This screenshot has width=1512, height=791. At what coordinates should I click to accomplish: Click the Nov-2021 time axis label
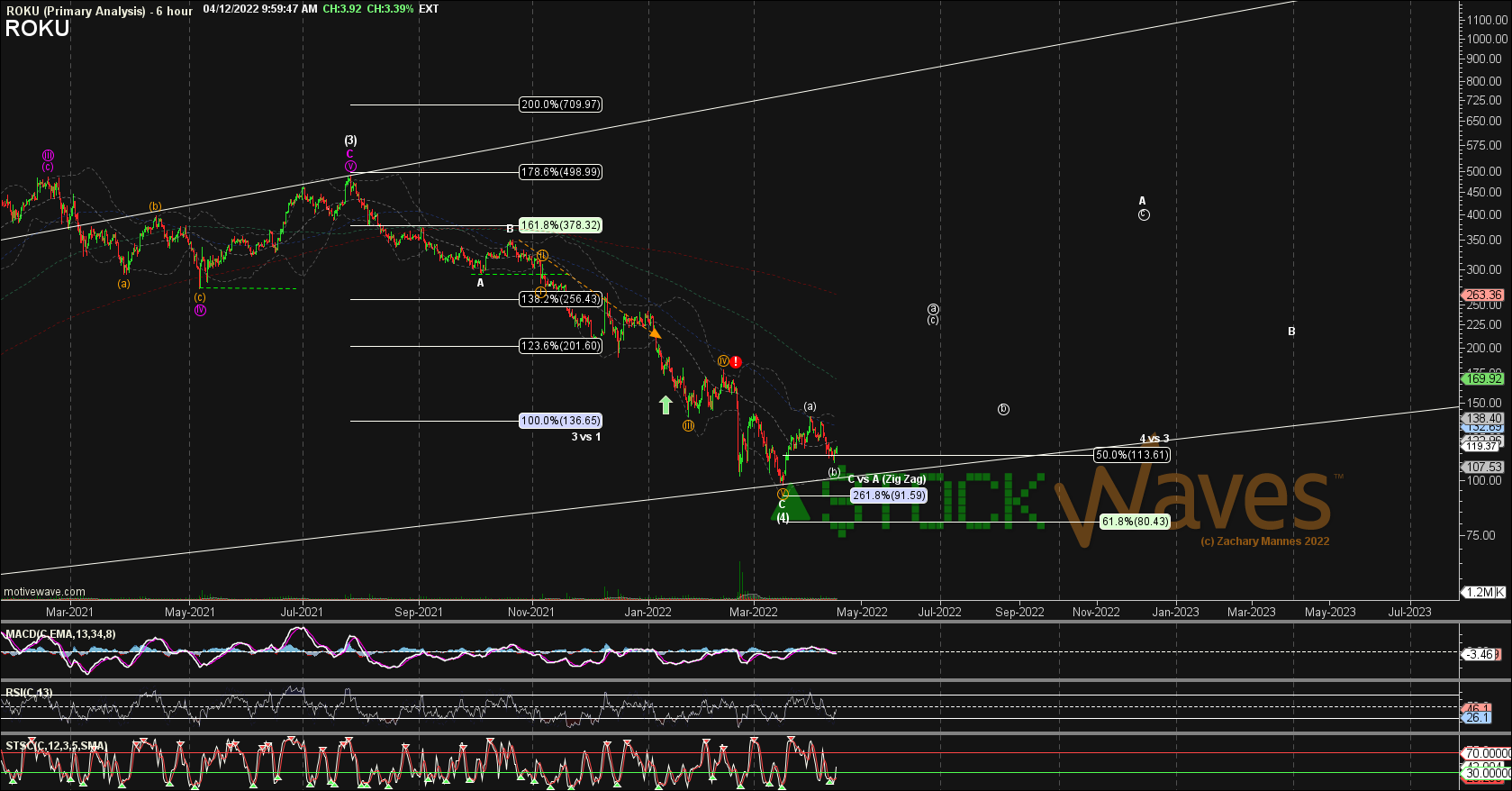click(531, 612)
